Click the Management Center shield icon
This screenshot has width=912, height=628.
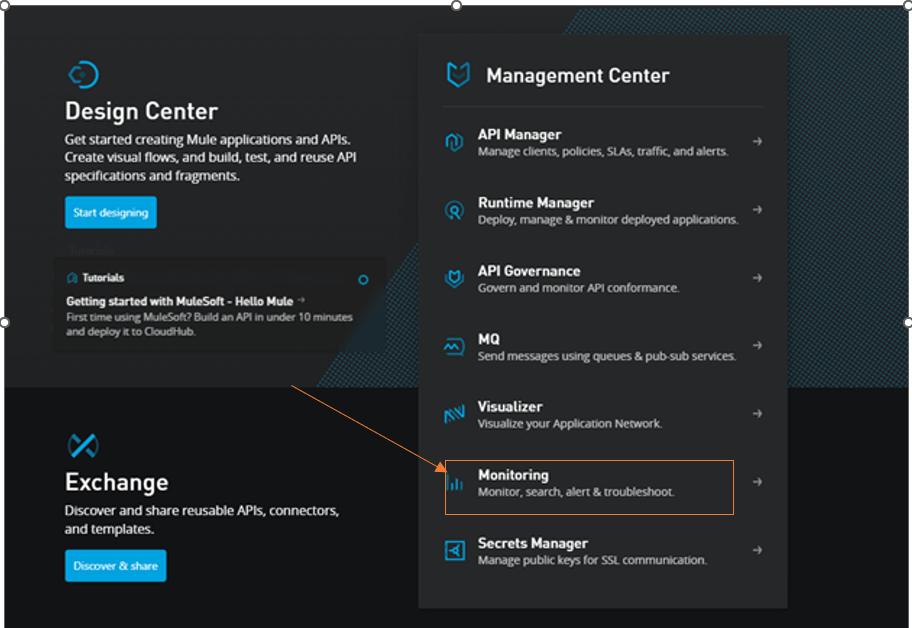tap(456, 73)
